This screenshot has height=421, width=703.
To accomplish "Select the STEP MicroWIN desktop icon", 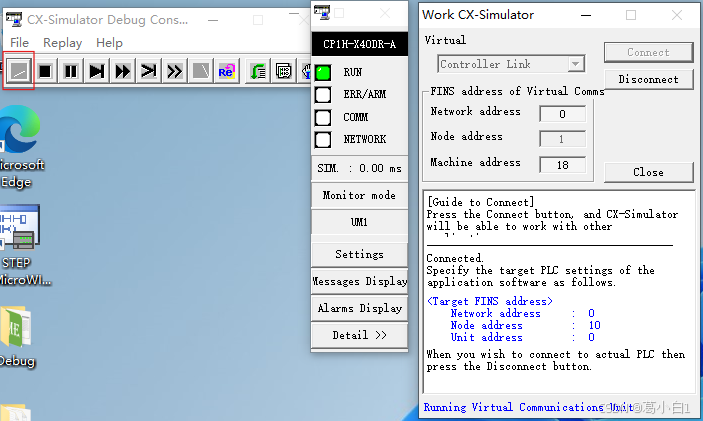I will coord(21,246).
